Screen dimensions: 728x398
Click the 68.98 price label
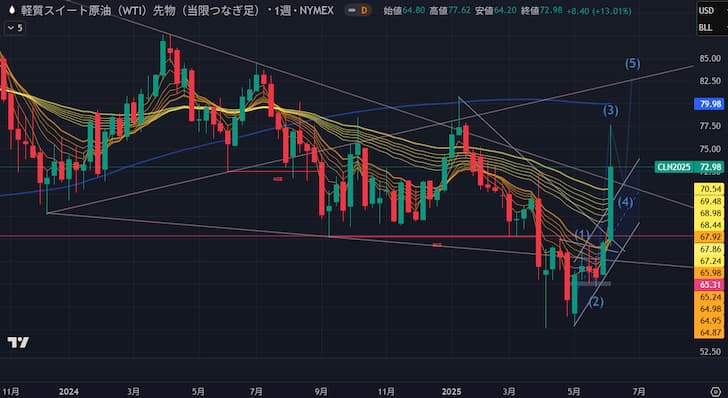point(709,213)
